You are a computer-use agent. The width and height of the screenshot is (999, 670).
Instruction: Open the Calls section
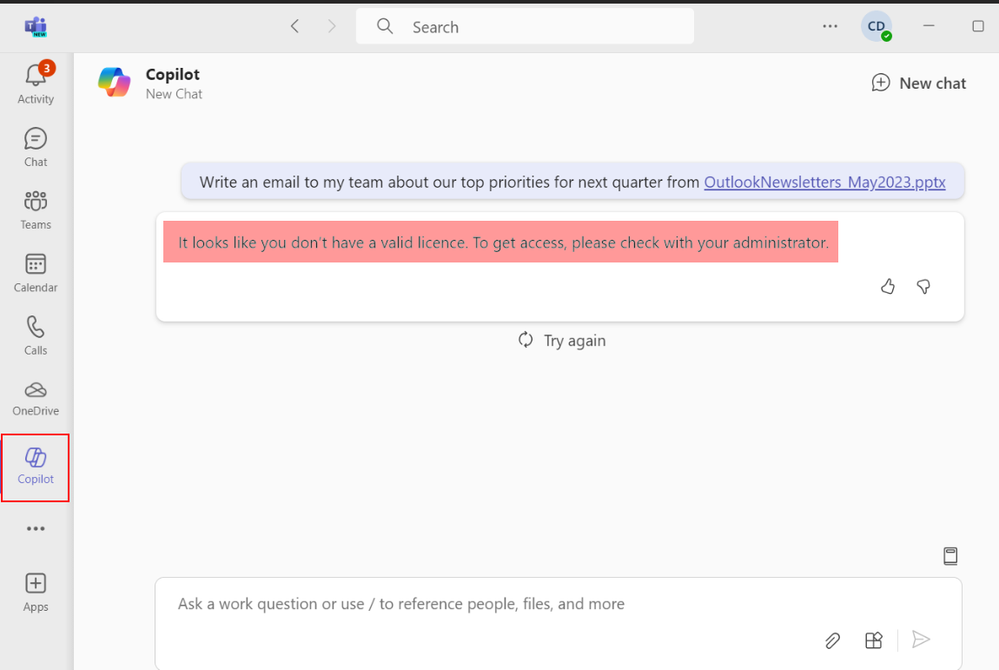(x=36, y=335)
